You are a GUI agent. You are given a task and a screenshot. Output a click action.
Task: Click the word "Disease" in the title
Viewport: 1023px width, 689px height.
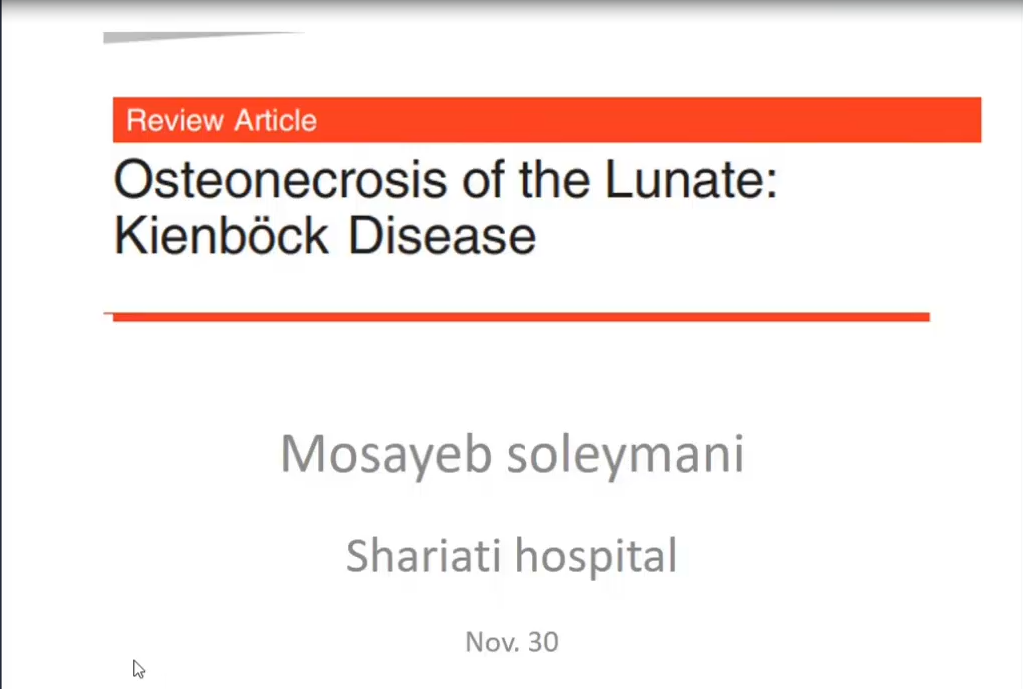442,235
